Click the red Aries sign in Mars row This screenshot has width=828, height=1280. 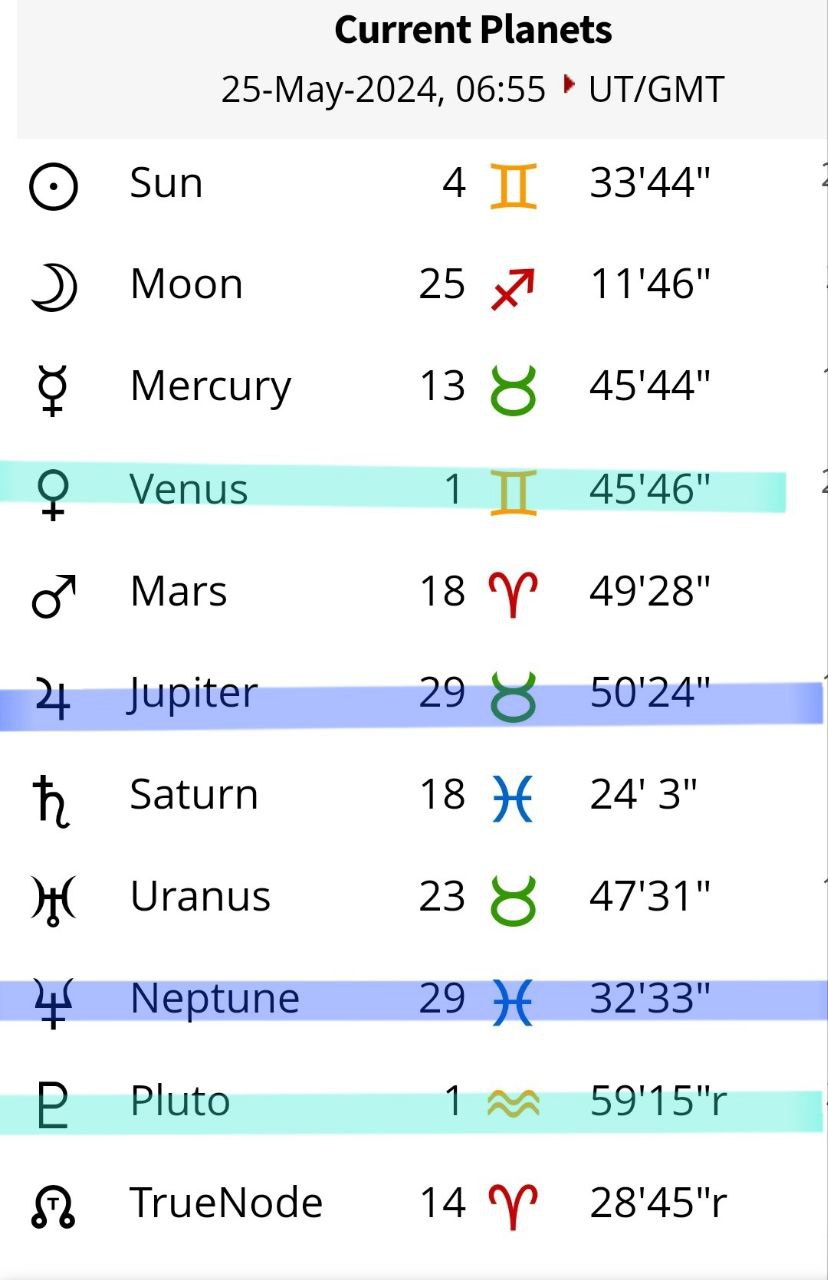tap(513, 594)
